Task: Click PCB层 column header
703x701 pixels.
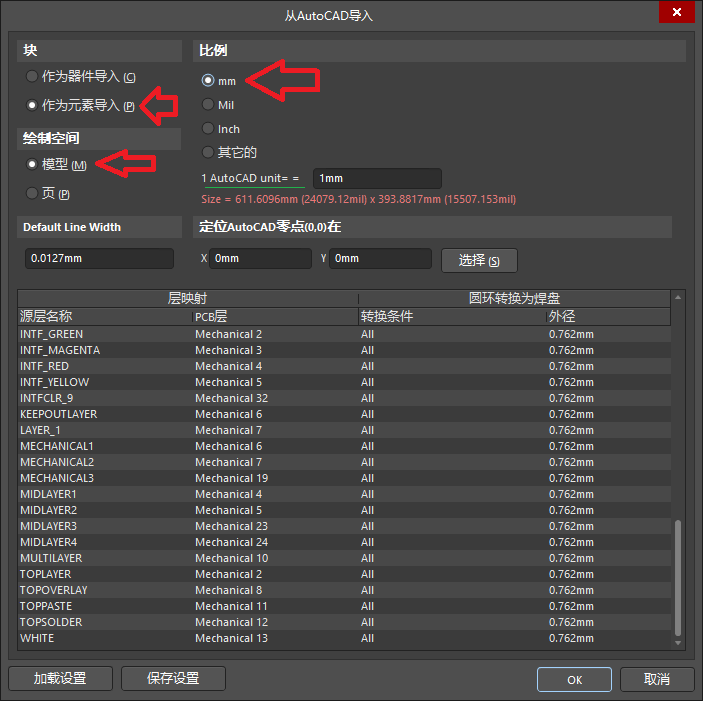Action: pyautogui.click(x=275, y=316)
